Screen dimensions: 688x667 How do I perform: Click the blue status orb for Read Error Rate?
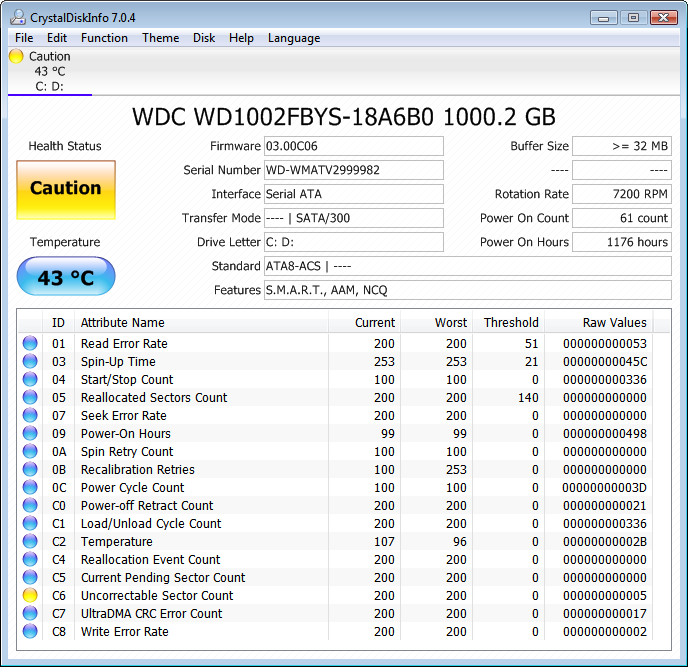(30, 344)
